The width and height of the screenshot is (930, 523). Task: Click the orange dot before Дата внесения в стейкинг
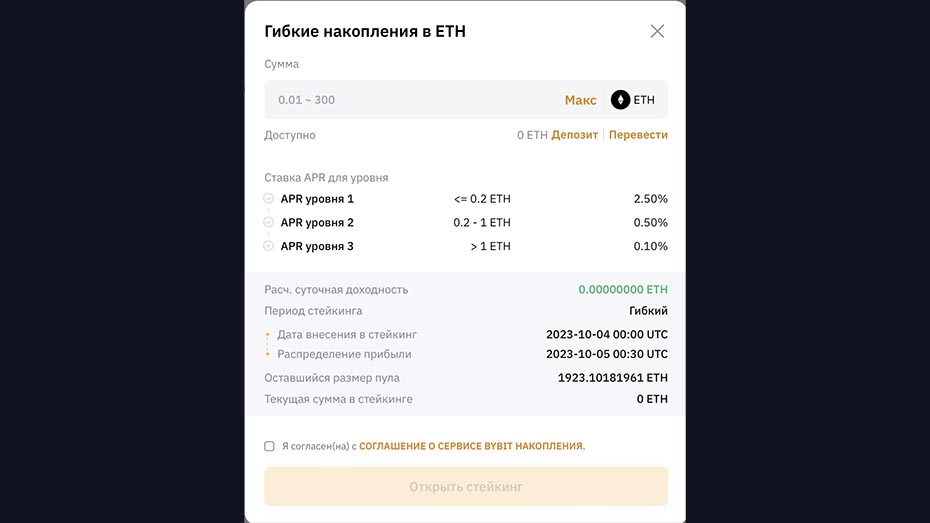click(267, 335)
